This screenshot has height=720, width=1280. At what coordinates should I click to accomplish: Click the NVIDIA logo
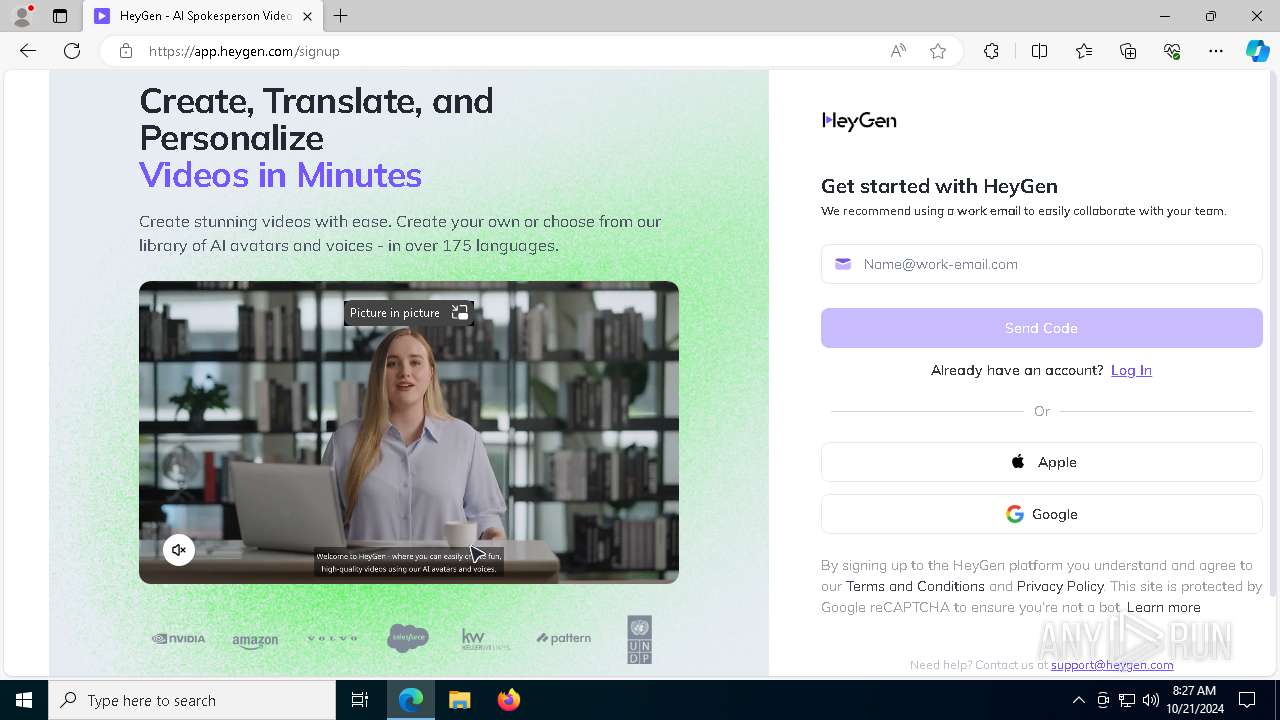point(178,638)
